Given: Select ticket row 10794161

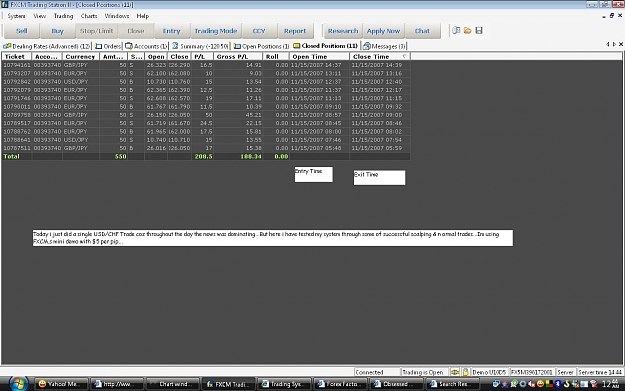Looking at the screenshot, I should tap(206, 65).
